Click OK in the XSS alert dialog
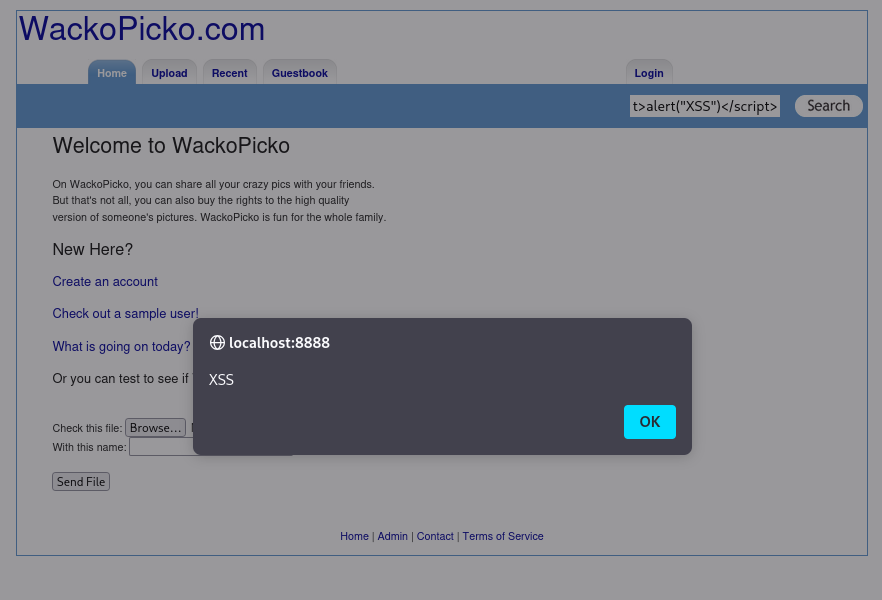882x600 pixels. click(650, 422)
